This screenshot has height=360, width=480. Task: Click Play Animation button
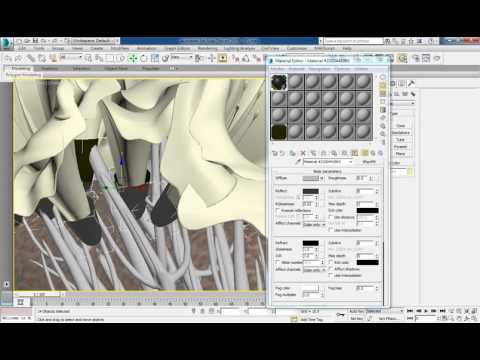click(x=426, y=311)
